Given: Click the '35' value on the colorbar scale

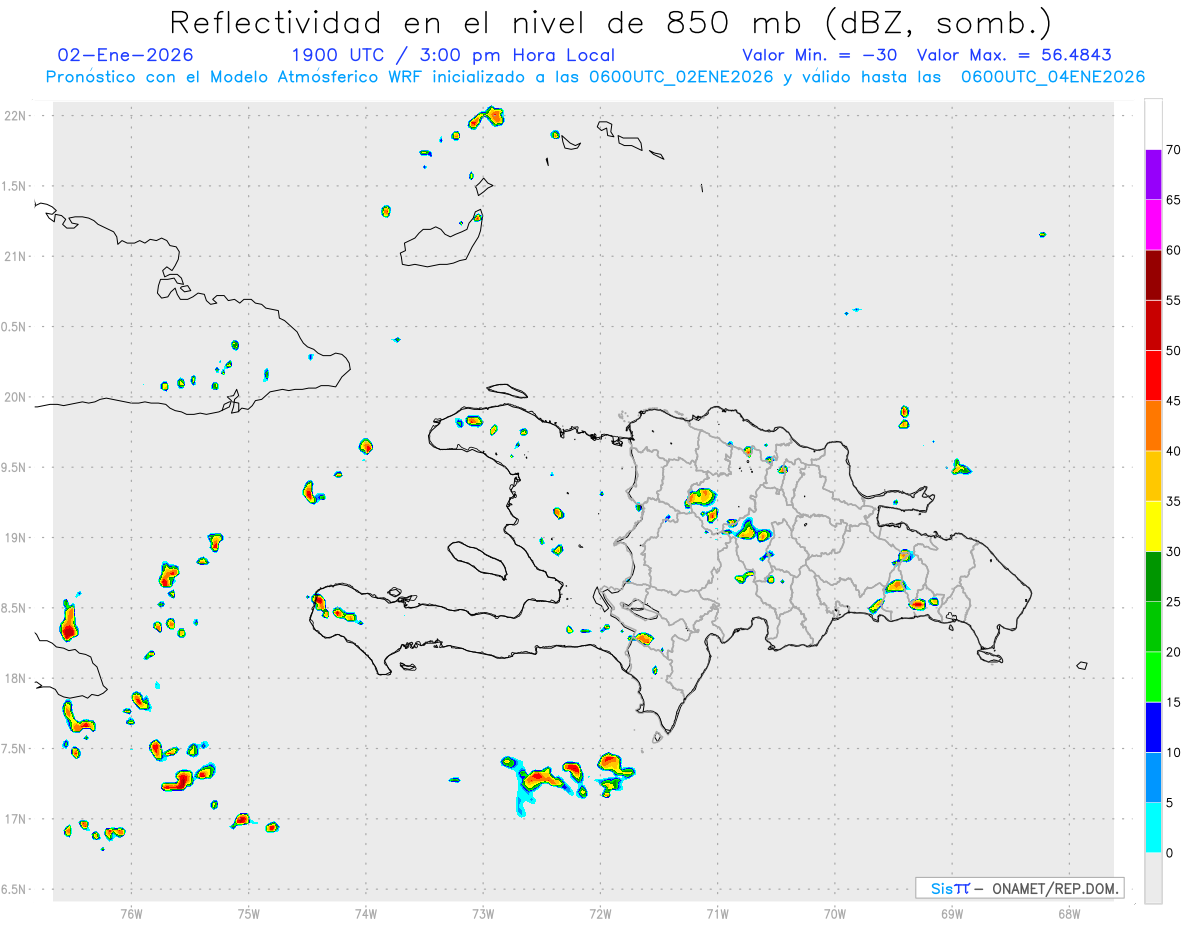Looking at the screenshot, I should (x=1174, y=501).
